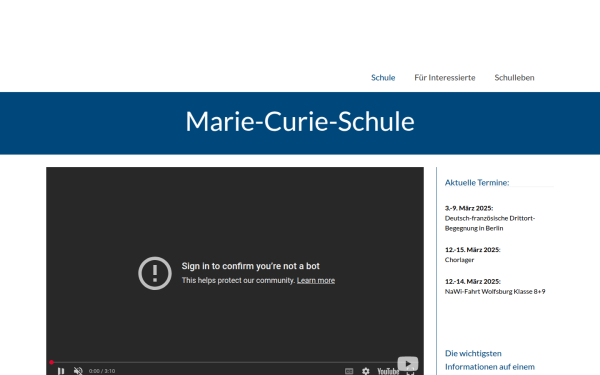Screen dimensions: 600x375
Task: Select the '12.-15. März 2025:' date entry
Action: tap(473, 249)
